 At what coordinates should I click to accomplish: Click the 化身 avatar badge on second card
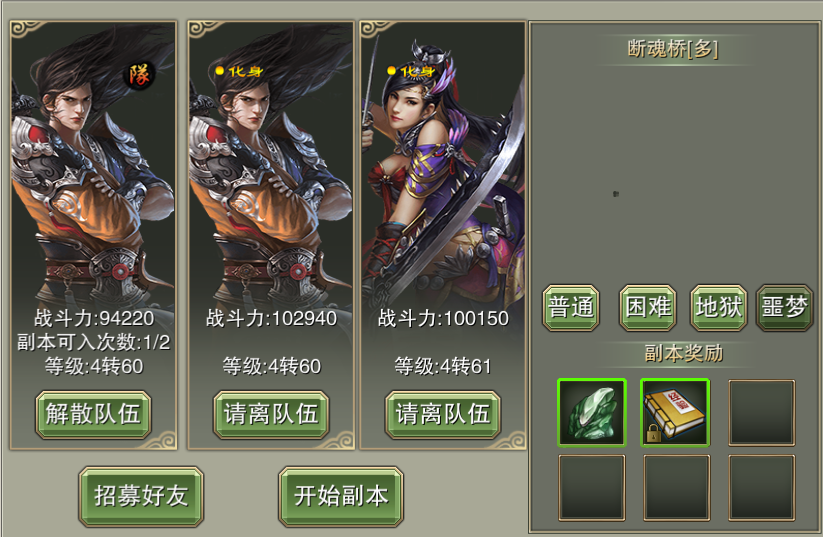[239, 71]
